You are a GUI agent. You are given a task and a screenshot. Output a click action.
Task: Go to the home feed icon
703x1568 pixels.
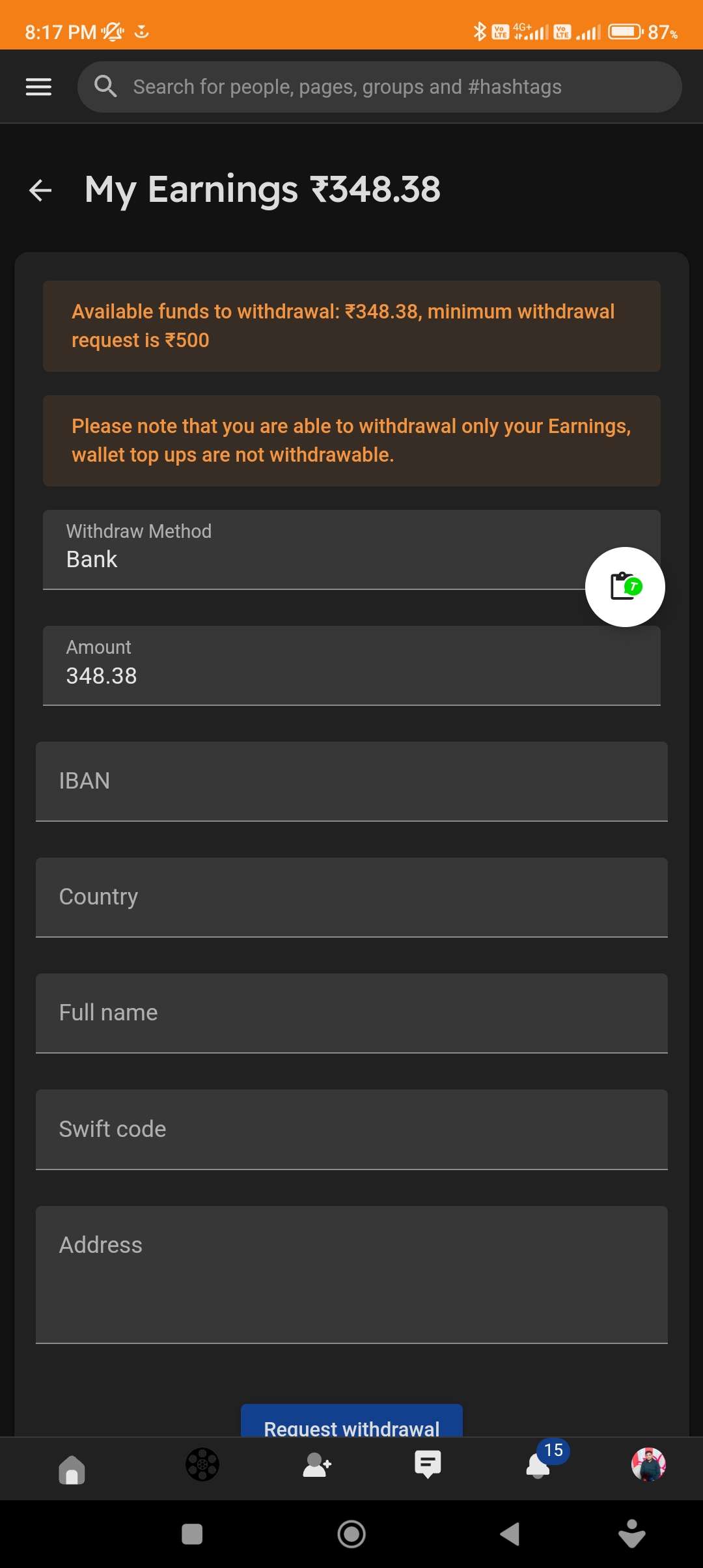point(72,1469)
